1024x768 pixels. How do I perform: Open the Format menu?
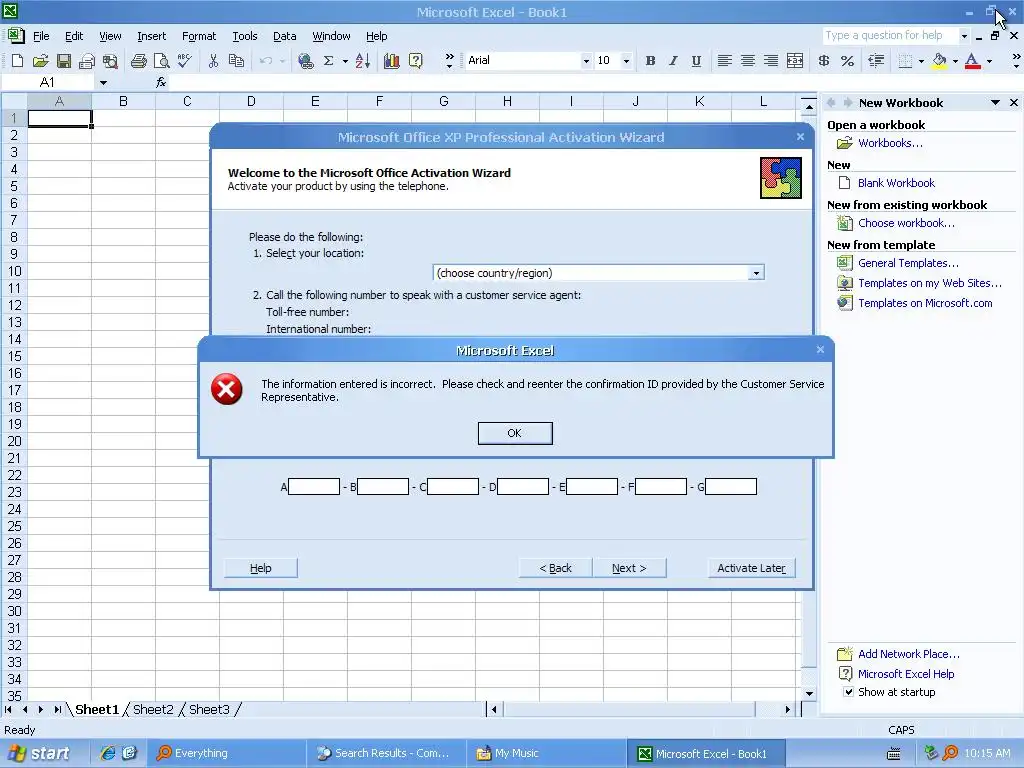tap(199, 36)
